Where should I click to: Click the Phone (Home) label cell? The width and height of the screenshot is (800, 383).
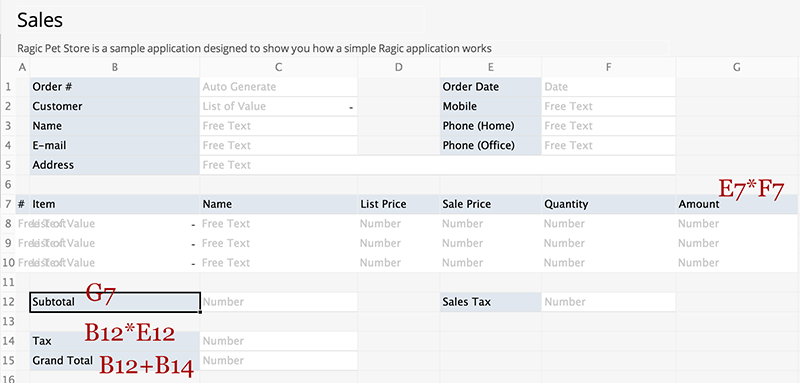[x=490, y=125]
